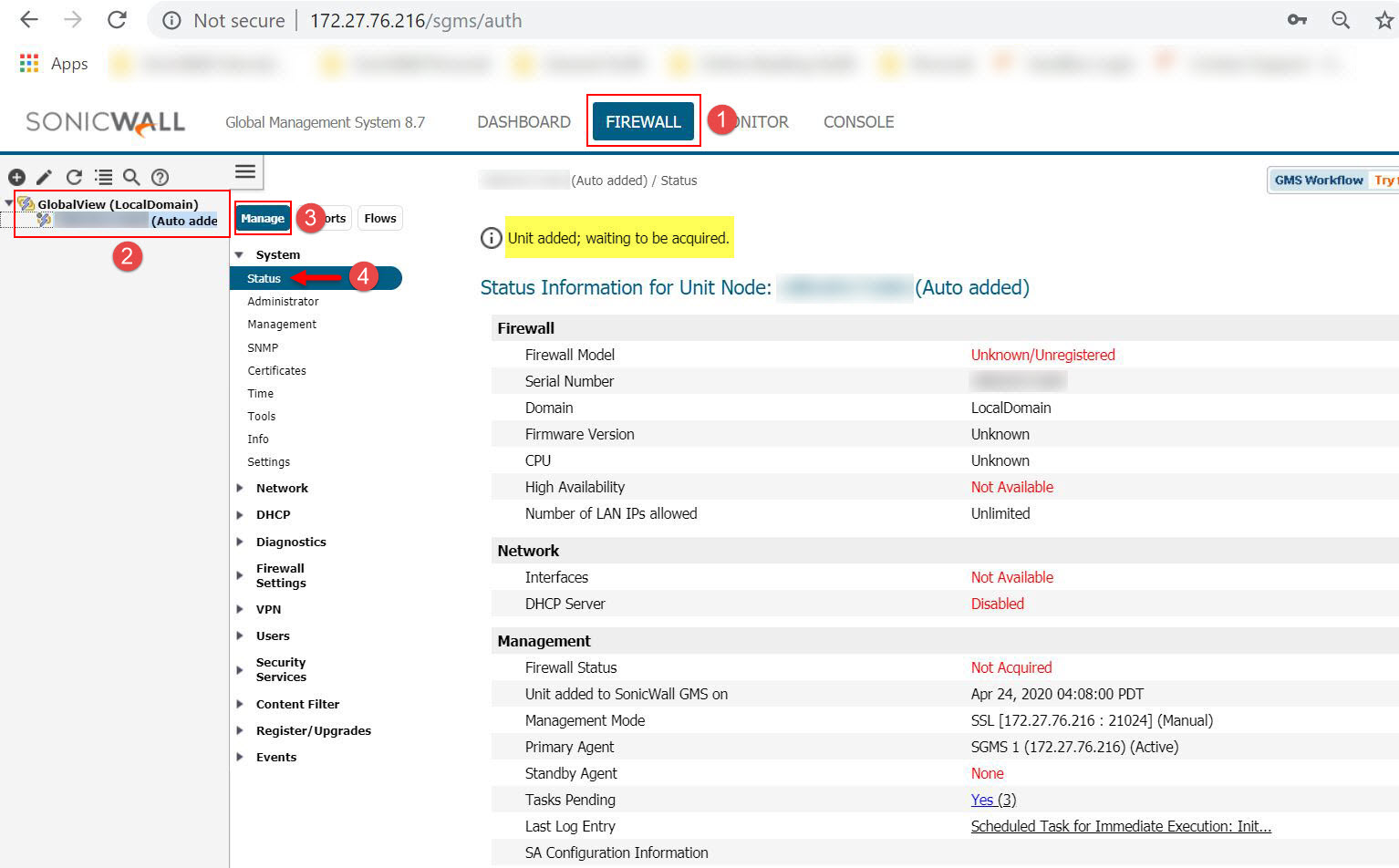
Task: Click the pencil edit icon
Action: tap(44, 177)
